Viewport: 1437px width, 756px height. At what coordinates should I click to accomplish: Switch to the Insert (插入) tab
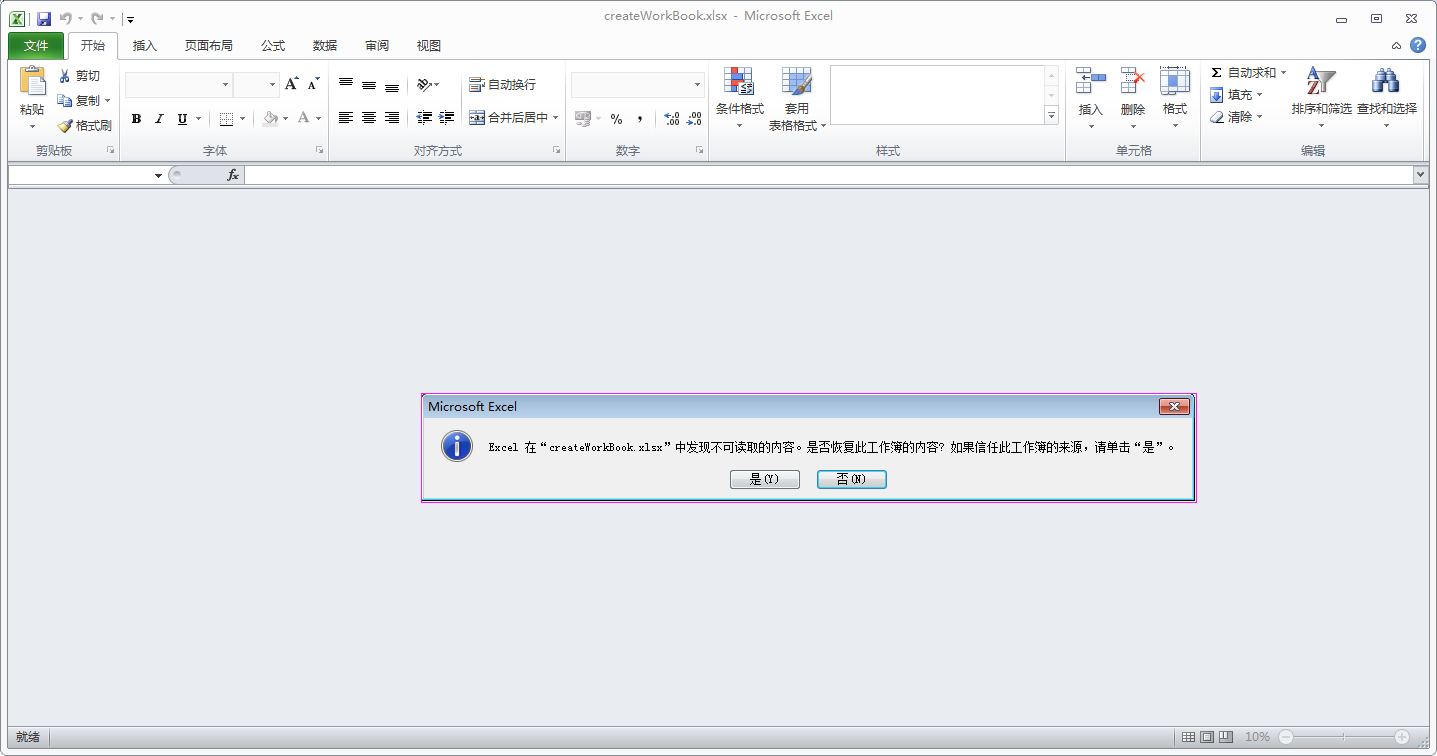(145, 46)
